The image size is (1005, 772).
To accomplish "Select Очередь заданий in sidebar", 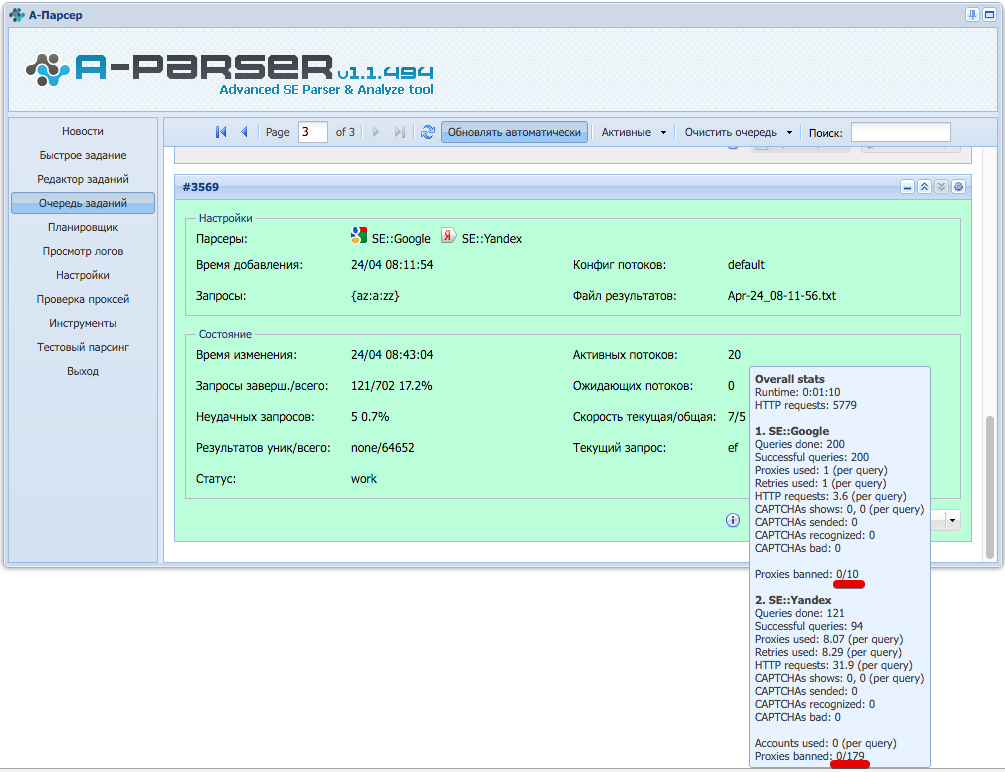I will click(x=83, y=203).
